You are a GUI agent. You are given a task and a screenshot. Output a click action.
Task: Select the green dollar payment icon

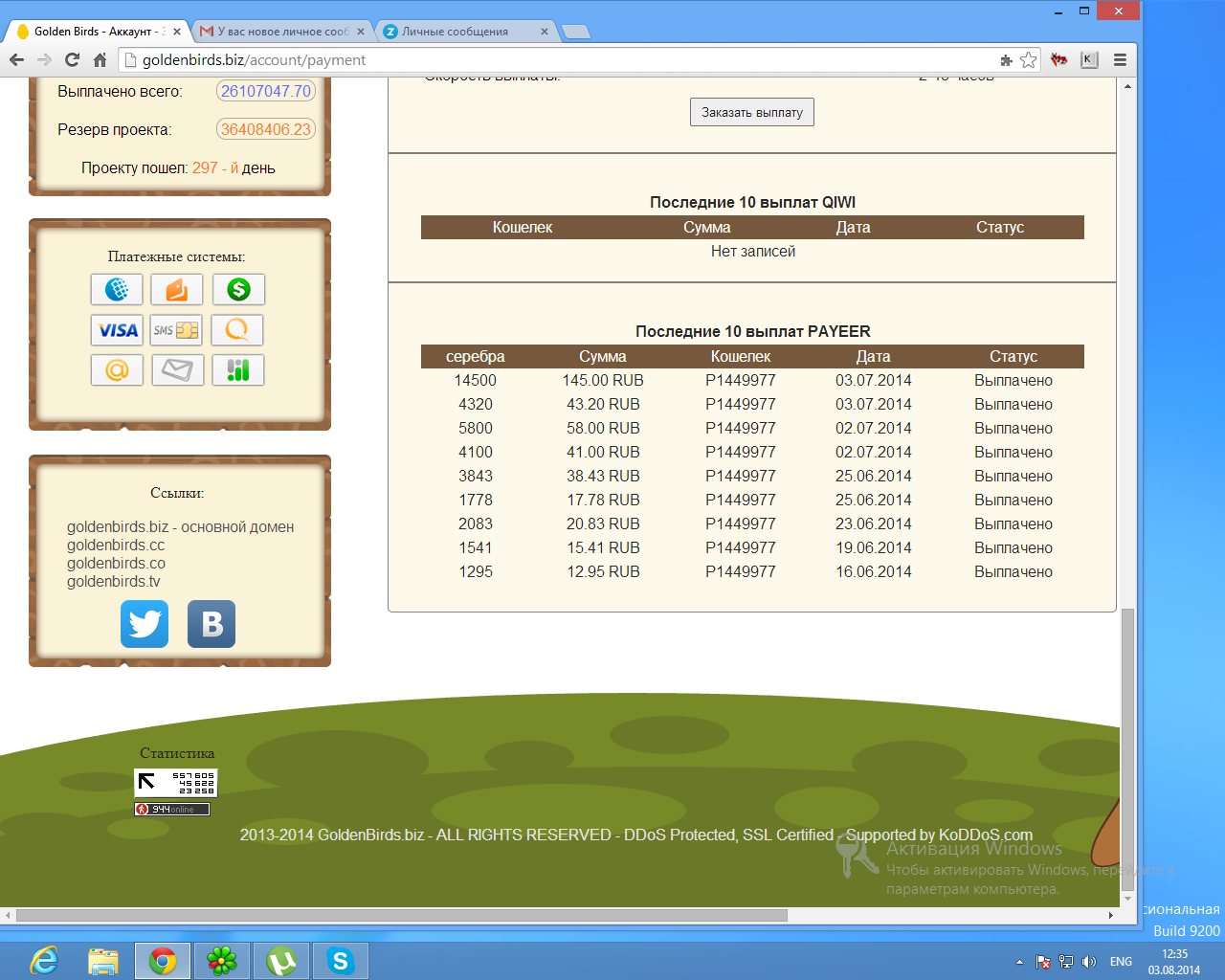pyautogui.click(x=238, y=289)
